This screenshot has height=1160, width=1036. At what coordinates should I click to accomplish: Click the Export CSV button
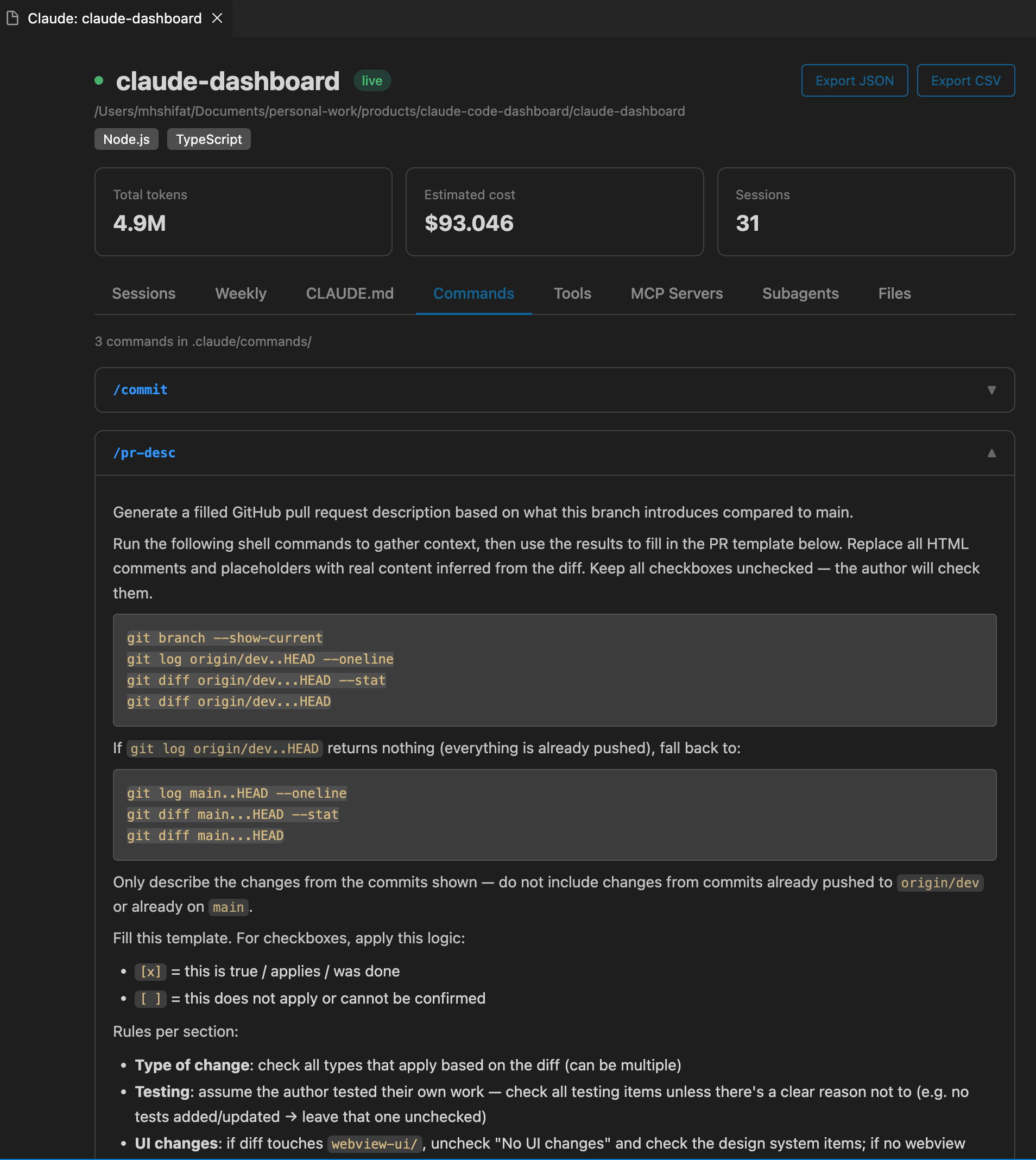click(965, 81)
